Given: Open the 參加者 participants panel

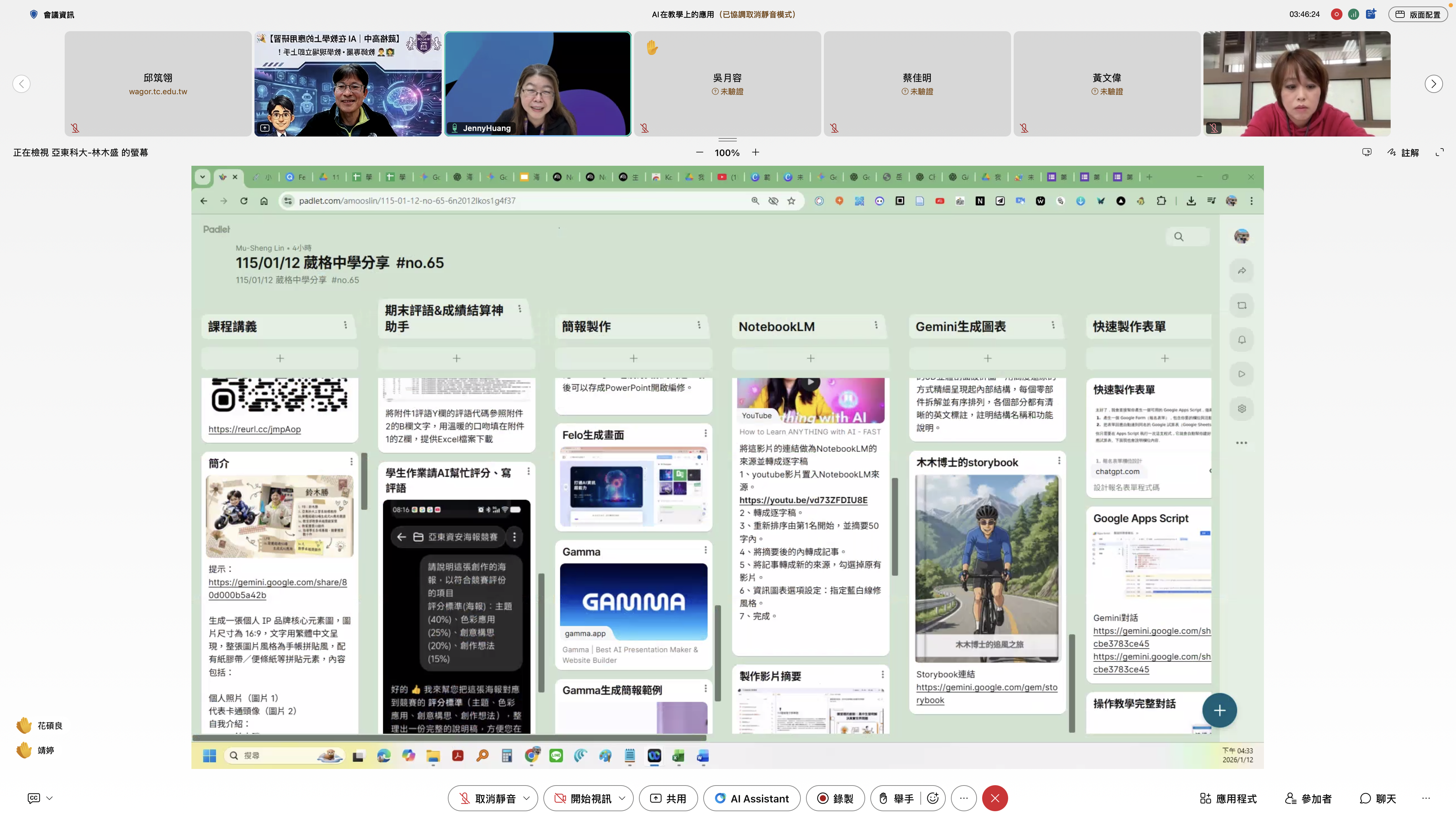Looking at the screenshot, I should click(1308, 798).
